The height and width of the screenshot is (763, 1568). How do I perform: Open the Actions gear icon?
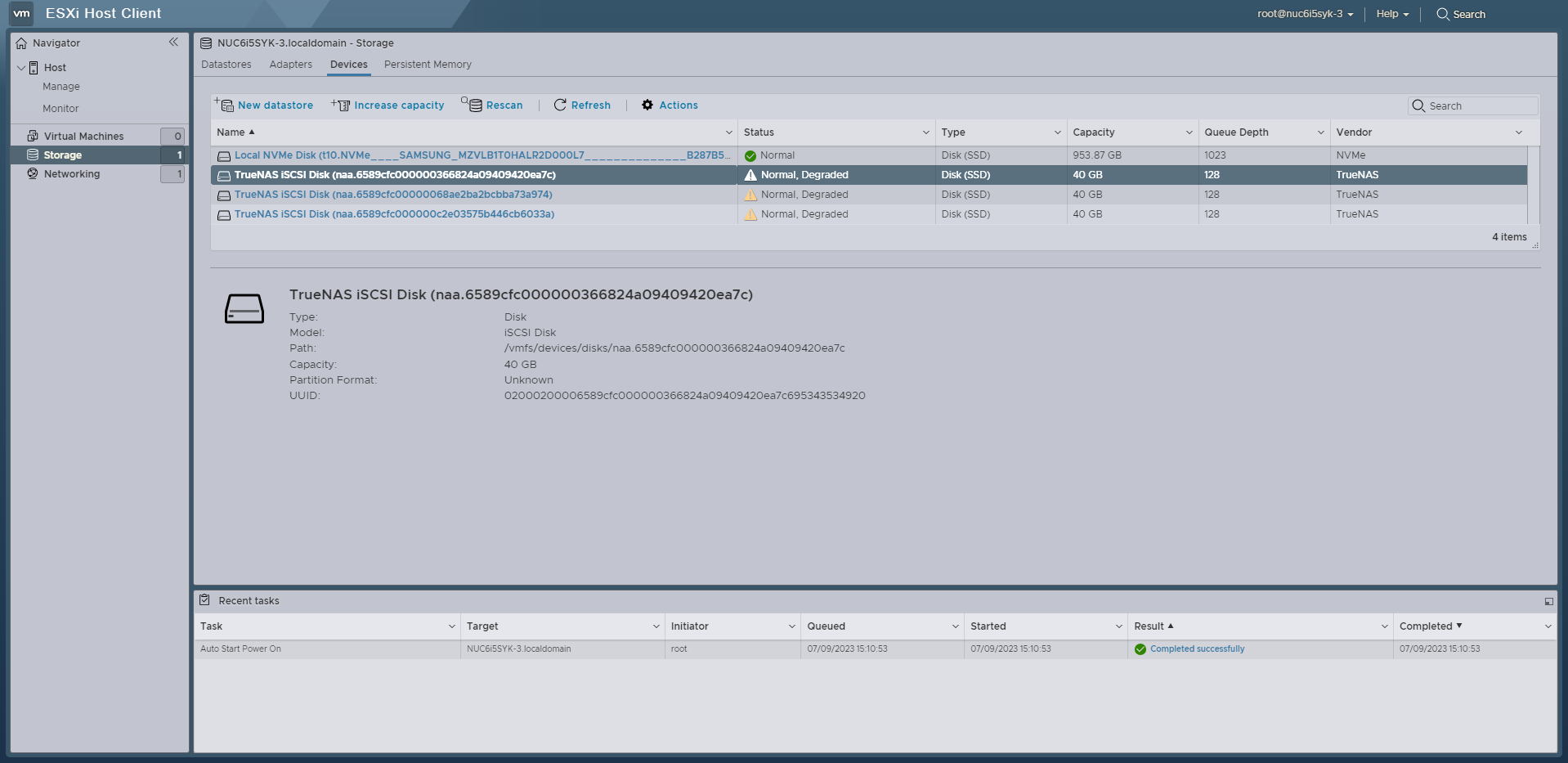click(x=647, y=105)
